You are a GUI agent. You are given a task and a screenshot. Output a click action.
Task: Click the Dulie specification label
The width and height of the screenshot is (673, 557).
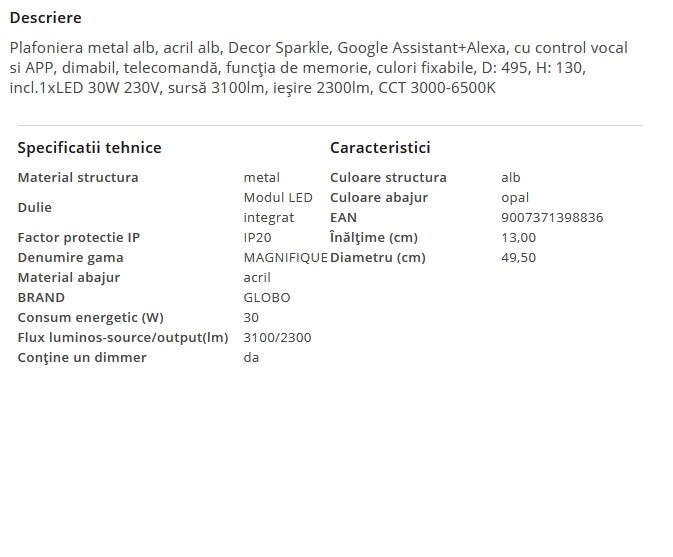pos(35,207)
